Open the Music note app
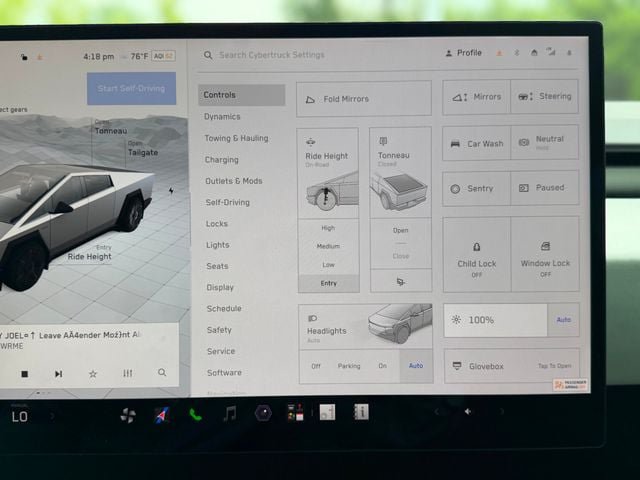 click(230, 414)
